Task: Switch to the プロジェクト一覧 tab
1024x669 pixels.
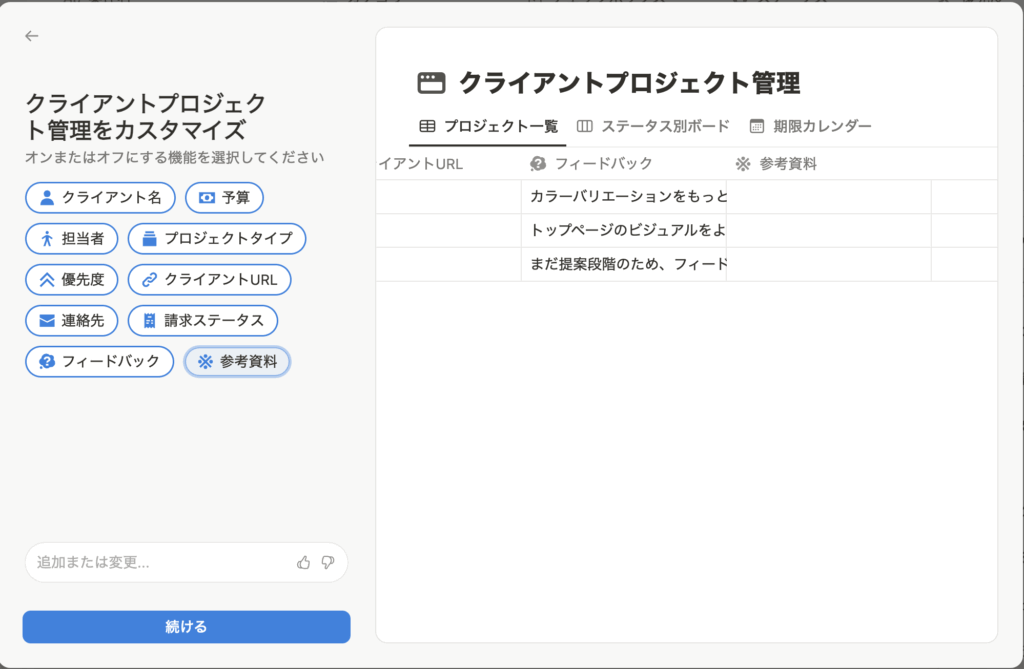Action: tap(488, 126)
